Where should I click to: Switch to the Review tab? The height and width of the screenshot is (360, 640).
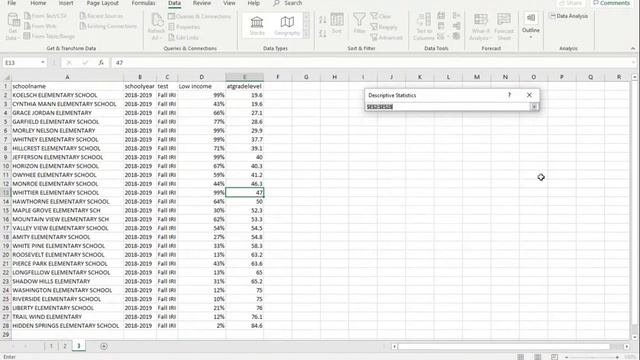pos(202,3)
